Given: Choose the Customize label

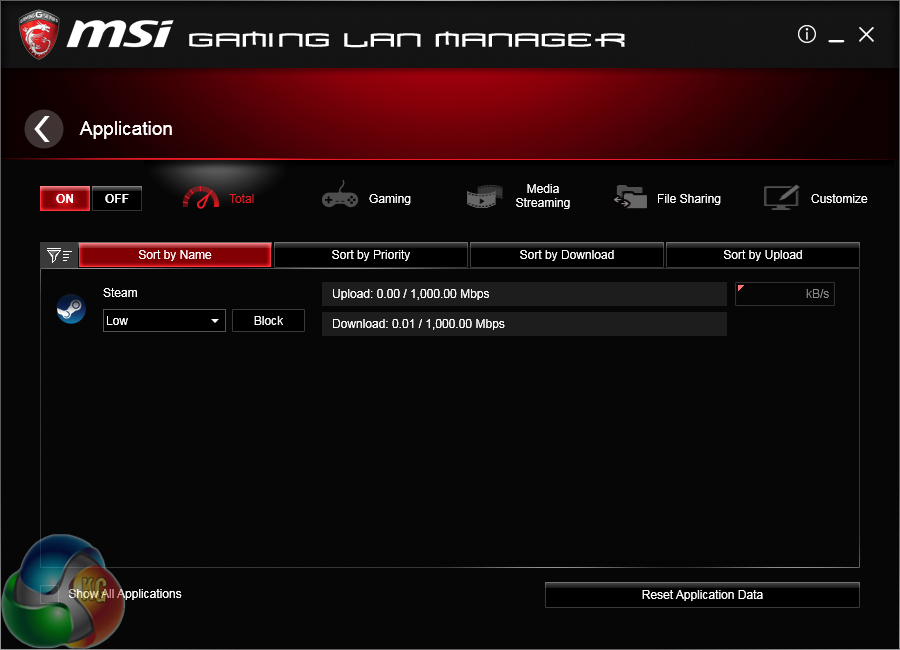Looking at the screenshot, I should (x=839, y=199).
